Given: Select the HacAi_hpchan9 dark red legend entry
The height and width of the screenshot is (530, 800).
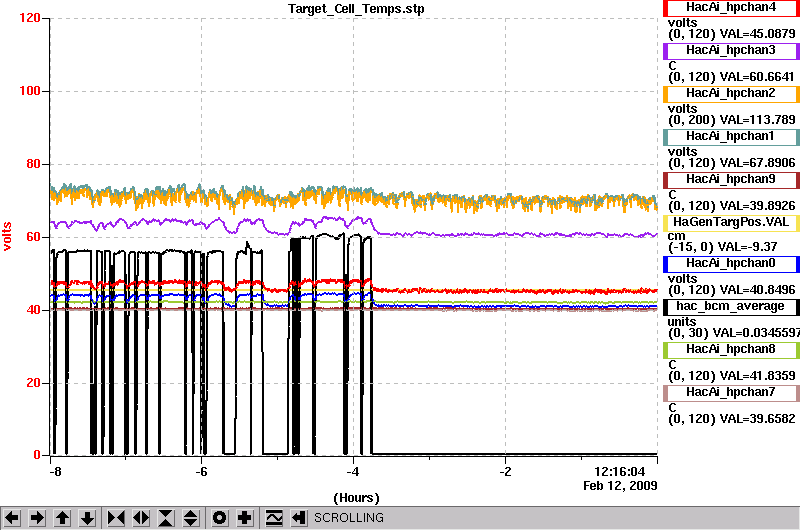Looking at the screenshot, I should (731, 180).
